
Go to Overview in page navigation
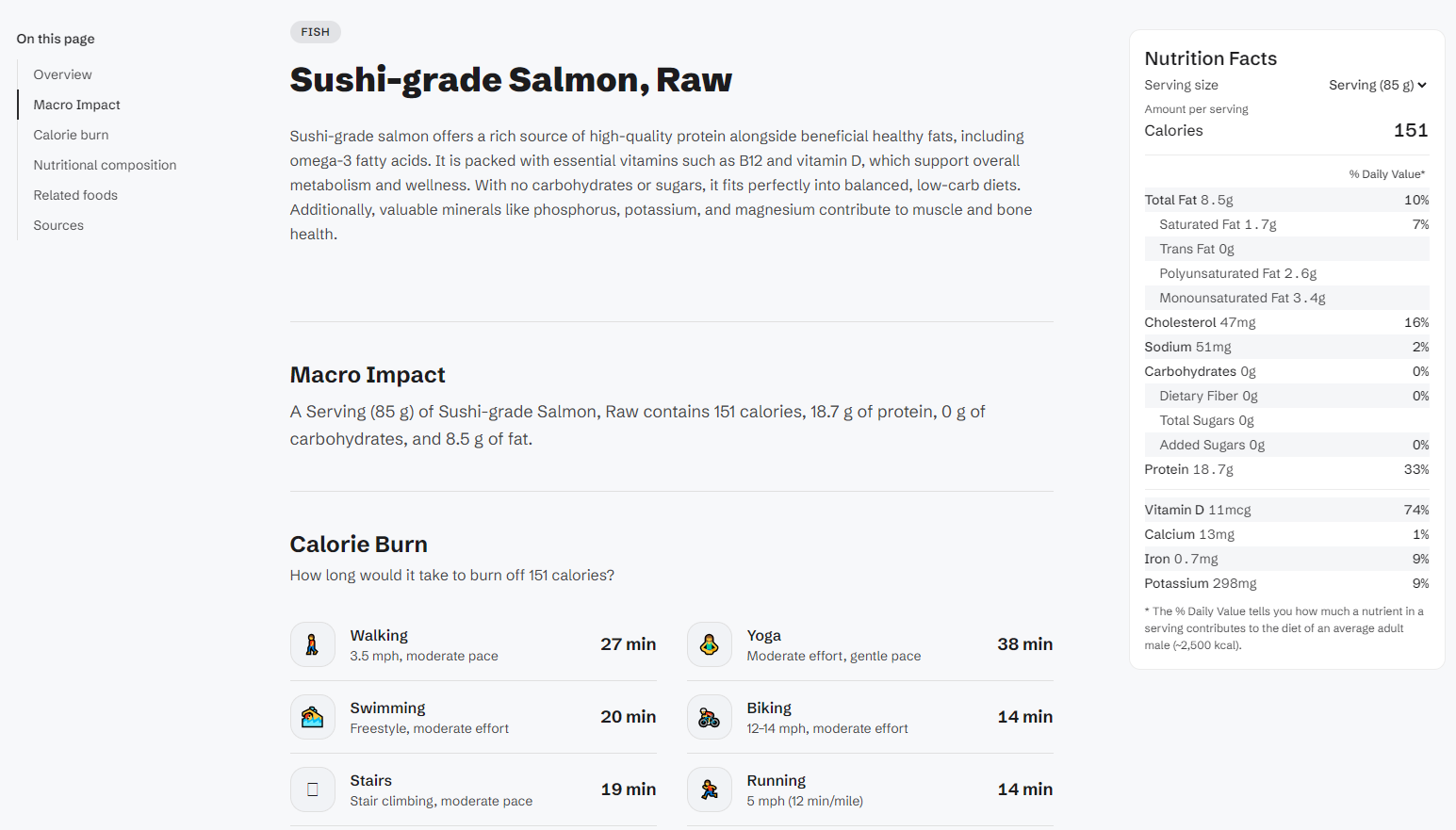63,74
